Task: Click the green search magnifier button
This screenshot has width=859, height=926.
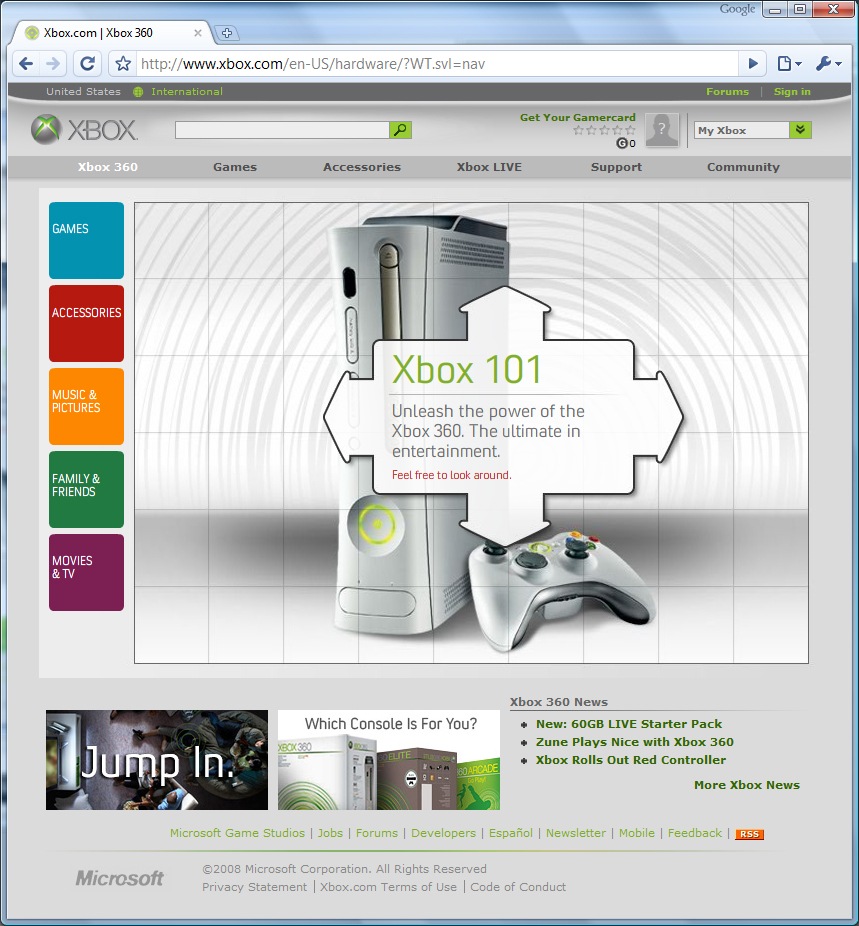Action: [400, 130]
